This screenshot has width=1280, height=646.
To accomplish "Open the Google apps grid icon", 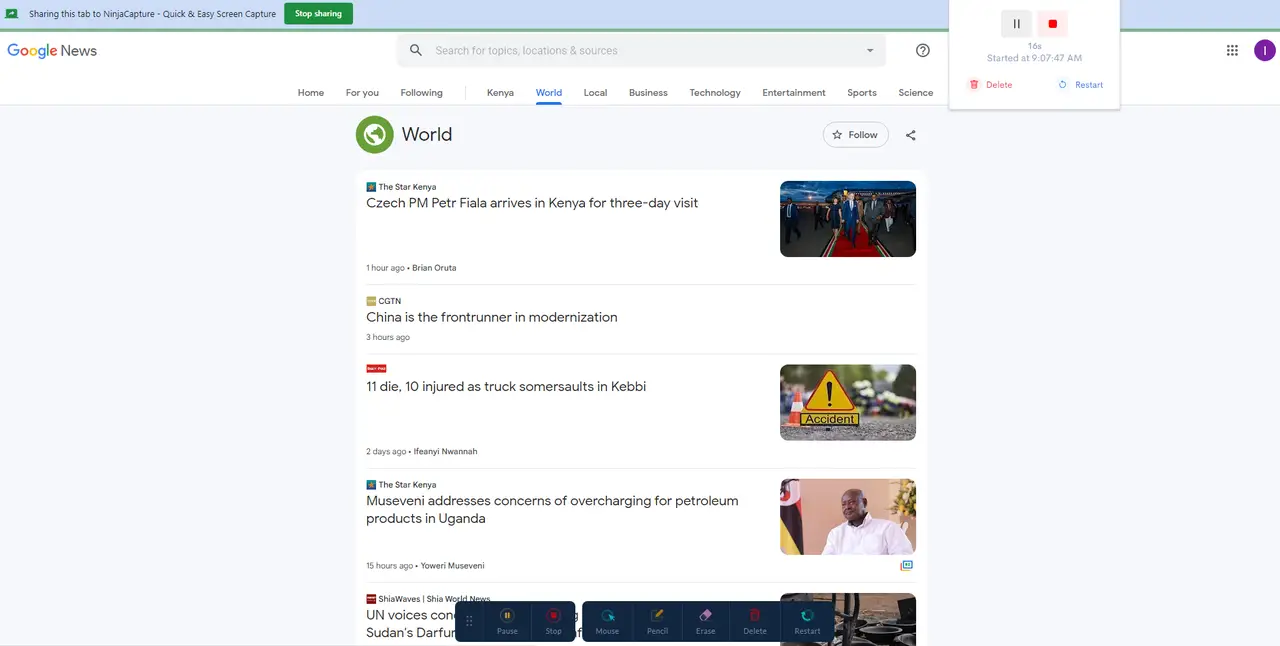I will point(1232,50).
